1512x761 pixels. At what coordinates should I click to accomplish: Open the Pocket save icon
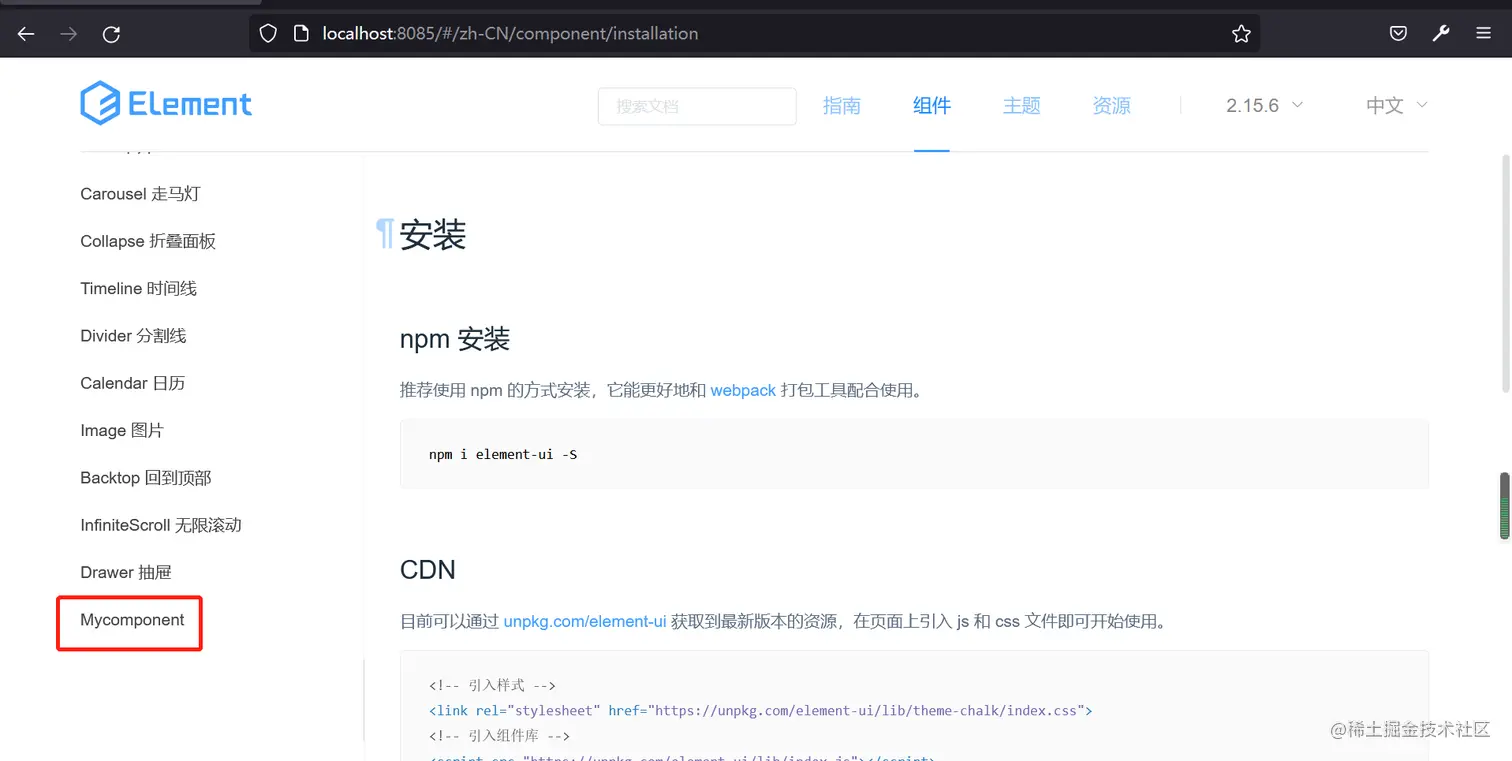click(x=1398, y=34)
